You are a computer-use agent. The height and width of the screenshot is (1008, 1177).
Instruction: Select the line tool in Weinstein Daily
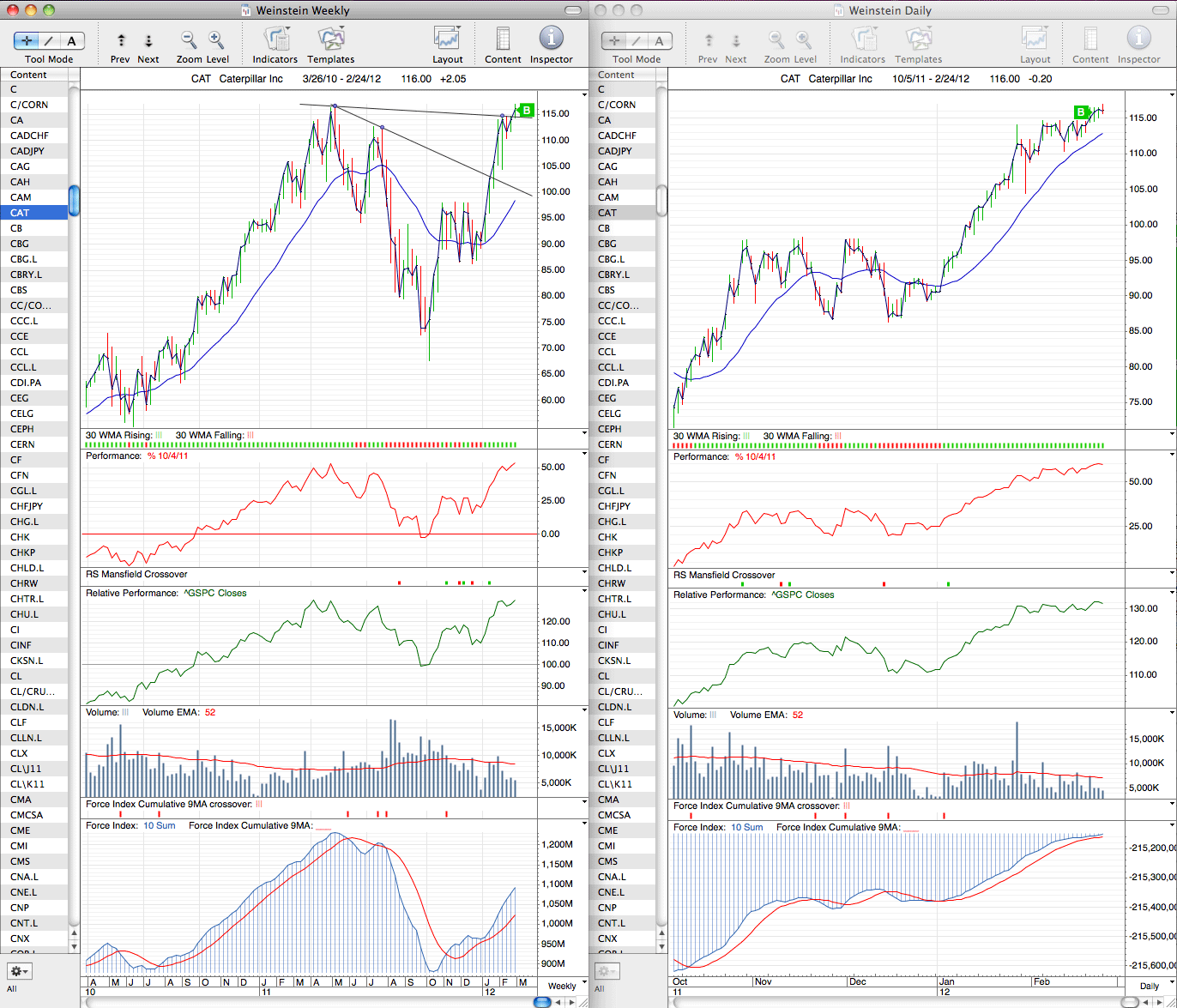[637, 40]
